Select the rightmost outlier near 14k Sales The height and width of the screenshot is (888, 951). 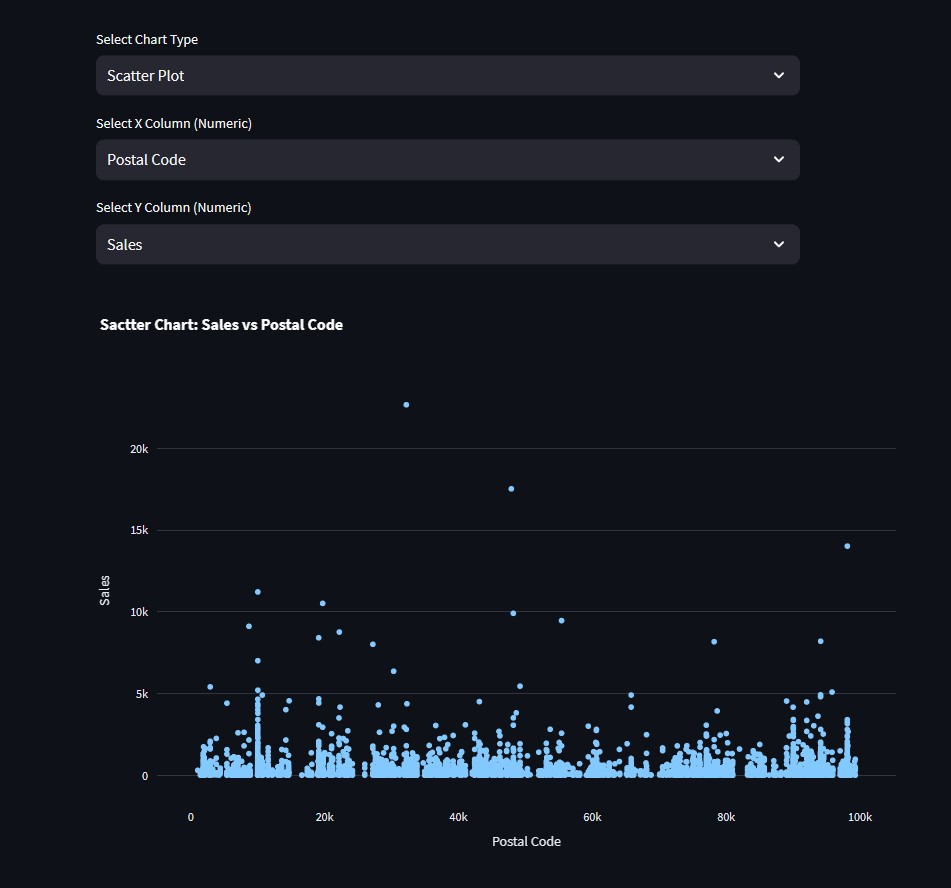click(847, 545)
